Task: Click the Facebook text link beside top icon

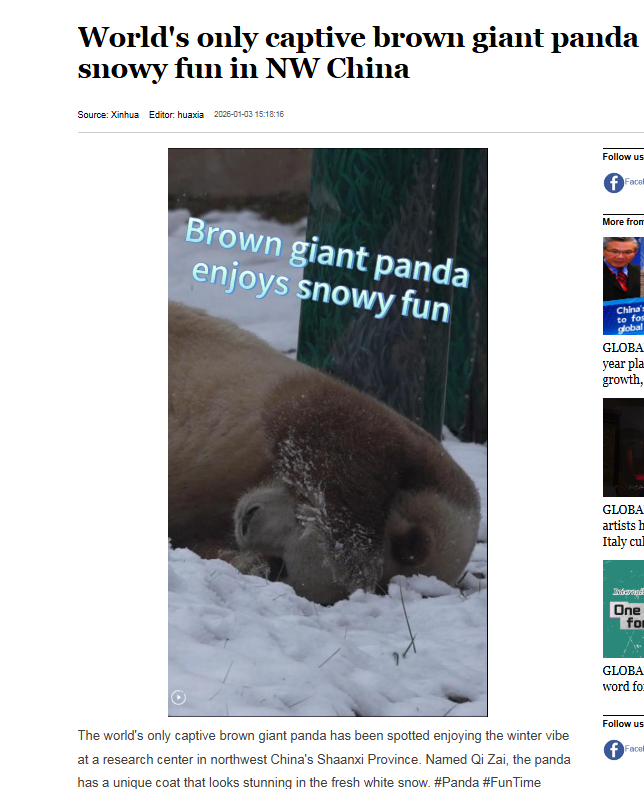Action: [x=634, y=182]
